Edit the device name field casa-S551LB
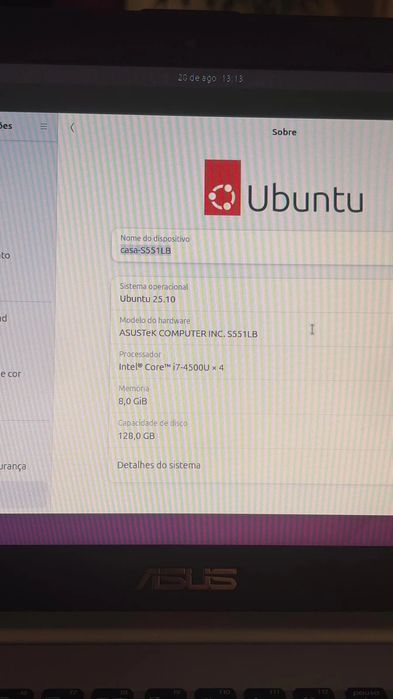The height and width of the screenshot is (699, 393). [x=252, y=247]
